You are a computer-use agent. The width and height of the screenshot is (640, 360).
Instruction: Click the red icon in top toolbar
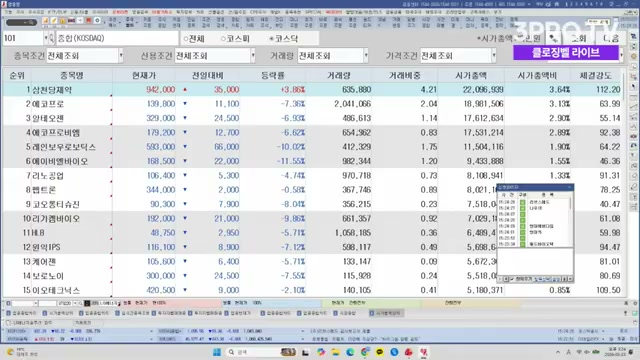88,20
